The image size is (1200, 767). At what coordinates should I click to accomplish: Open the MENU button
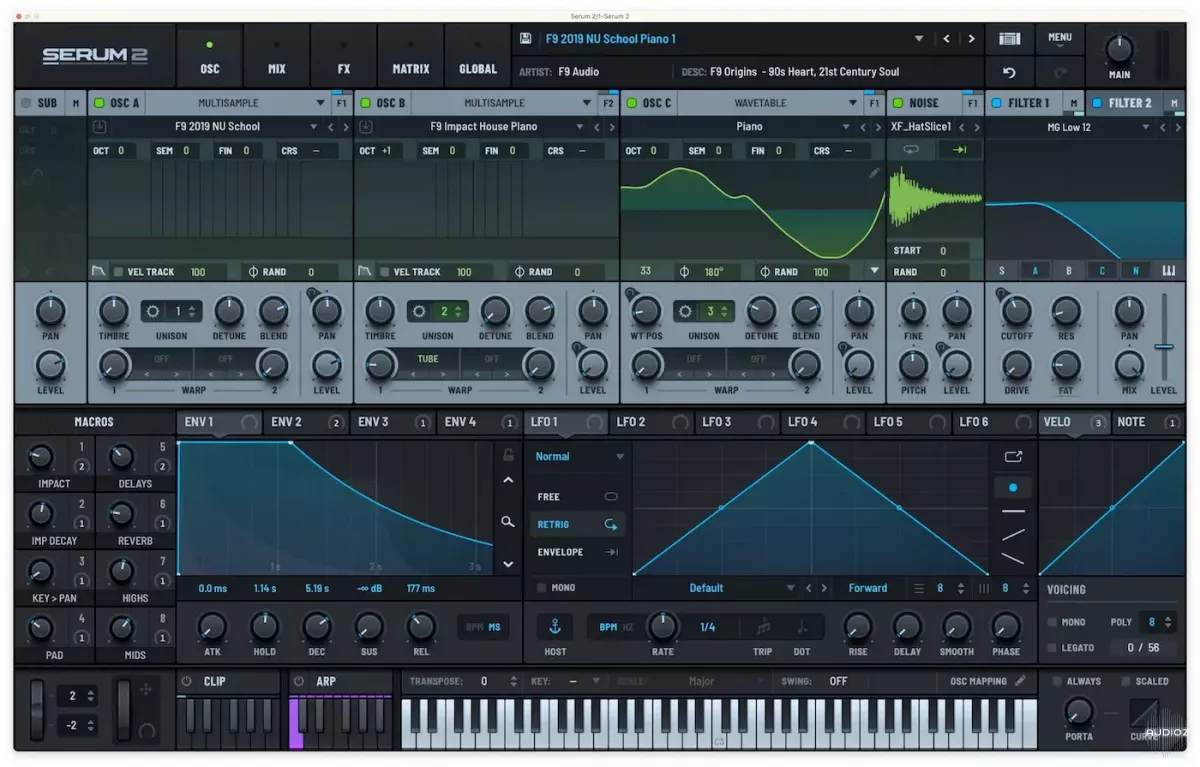pyautogui.click(x=1059, y=39)
